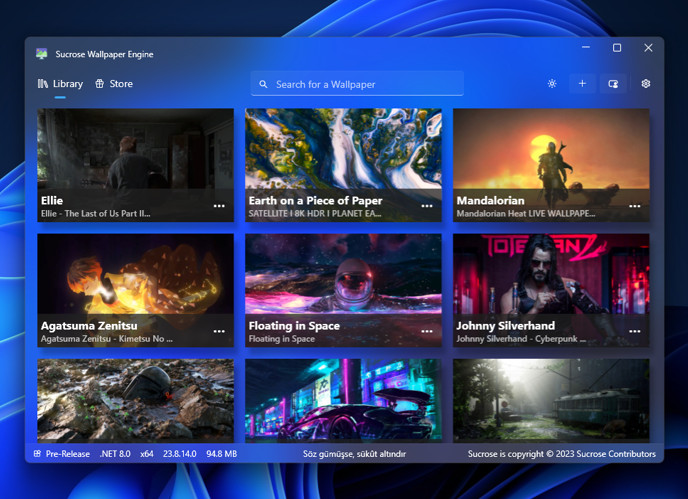Open the display preferences monitor icon

tap(613, 83)
